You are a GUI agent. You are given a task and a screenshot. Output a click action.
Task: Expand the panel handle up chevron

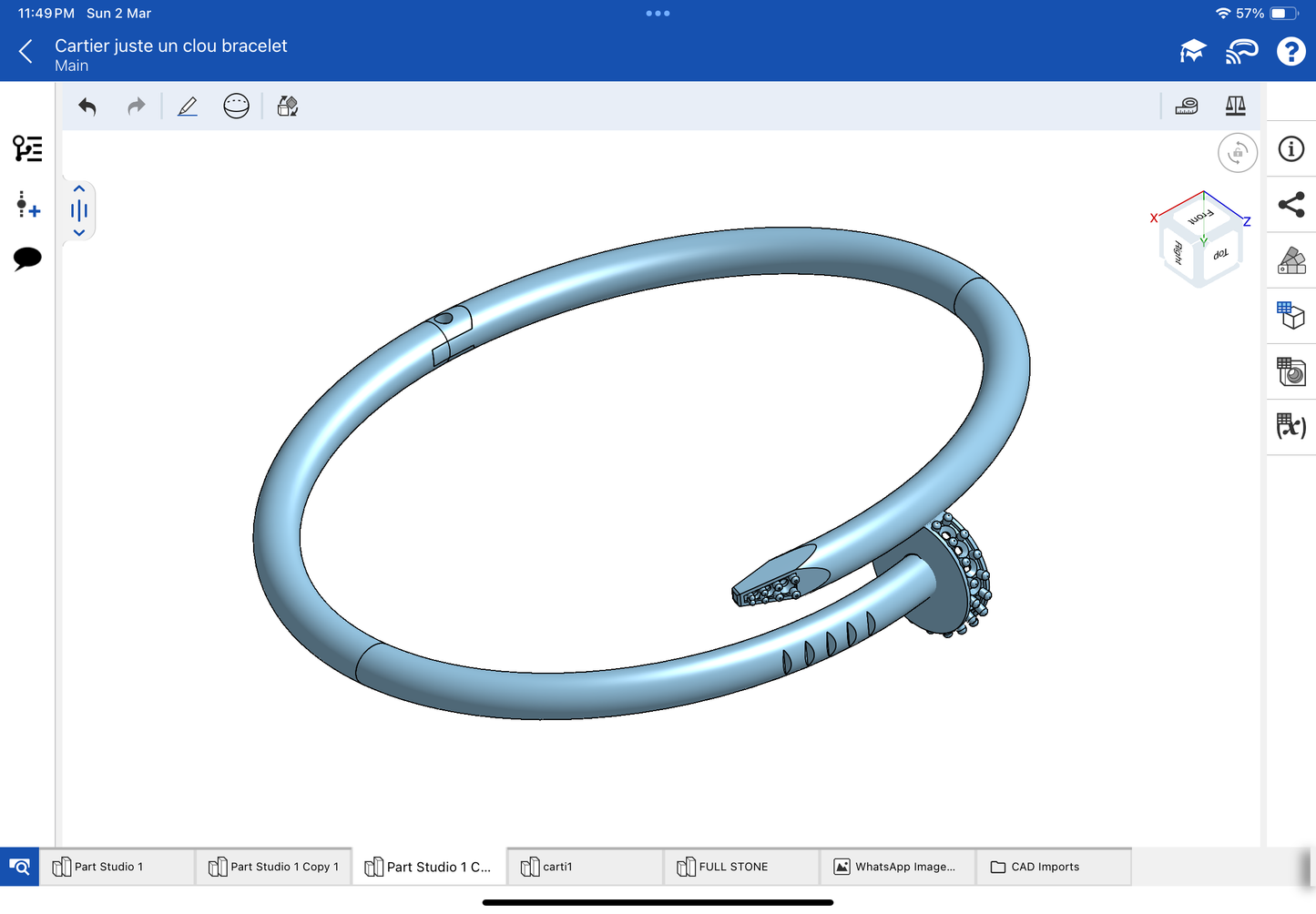tap(79, 189)
